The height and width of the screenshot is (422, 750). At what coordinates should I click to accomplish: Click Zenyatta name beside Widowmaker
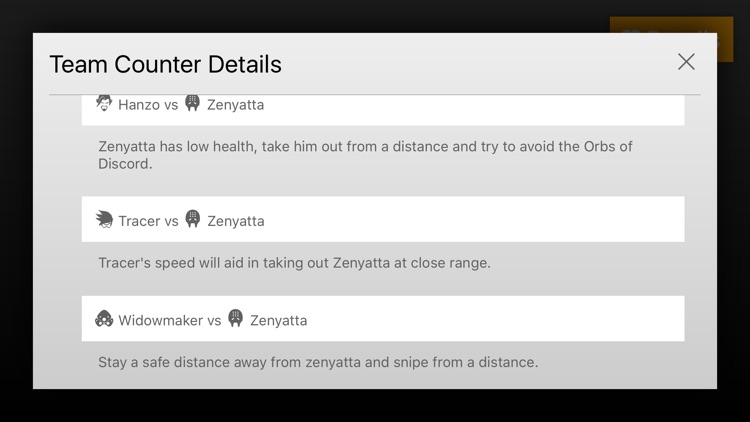click(278, 321)
